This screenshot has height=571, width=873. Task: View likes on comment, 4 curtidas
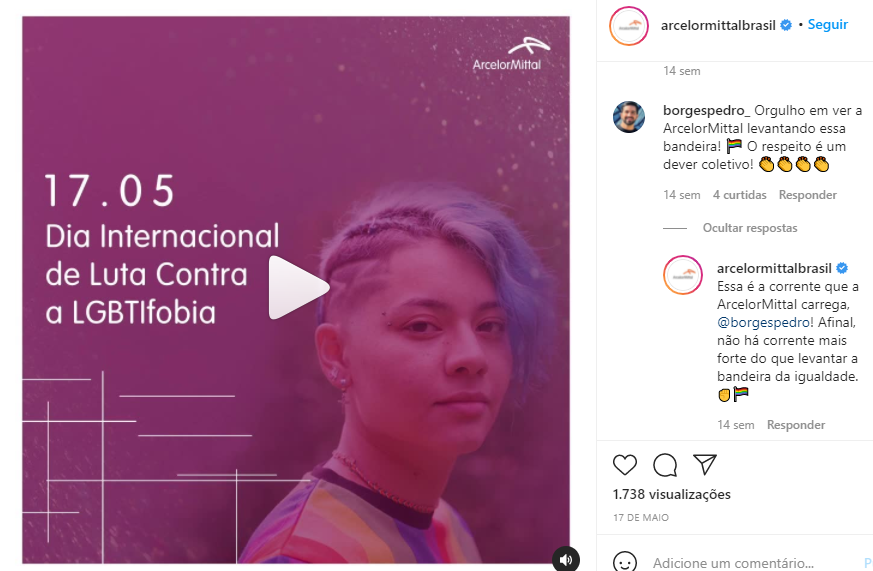(739, 195)
